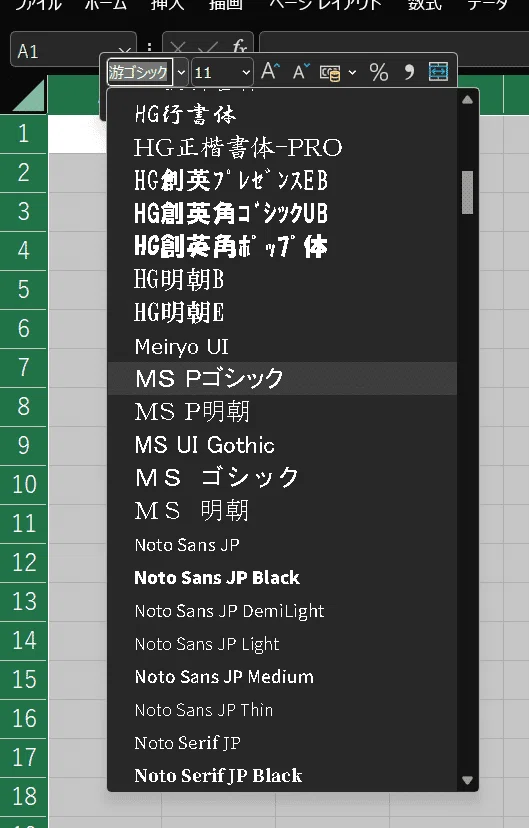Switch to the 数式 ribbon tab

(x=424, y=5)
